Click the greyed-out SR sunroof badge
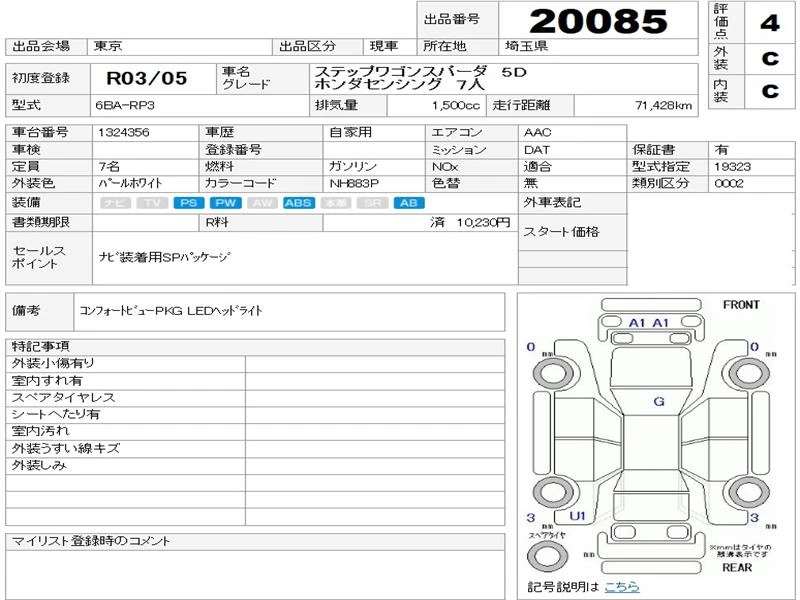This screenshot has height=600, width=800. (372, 203)
